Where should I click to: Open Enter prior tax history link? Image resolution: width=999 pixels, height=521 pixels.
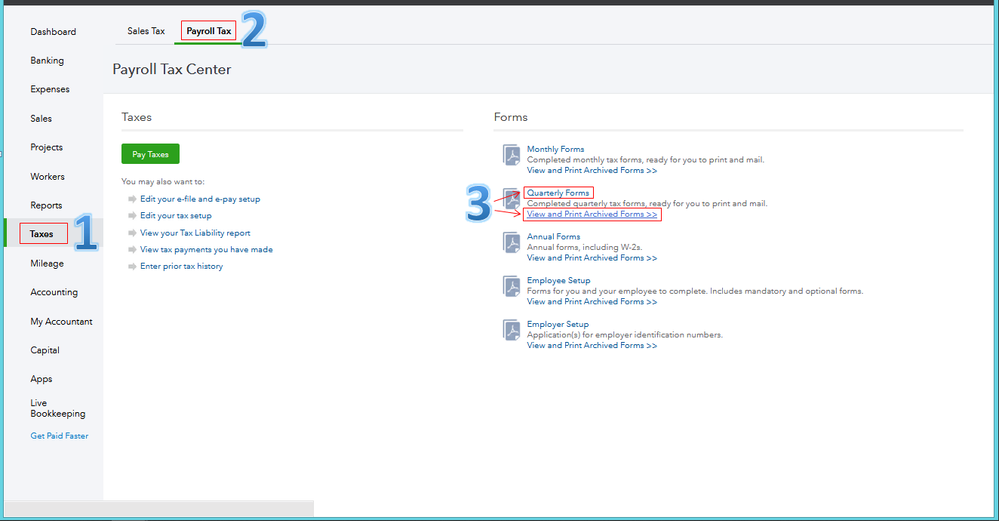coord(182,266)
